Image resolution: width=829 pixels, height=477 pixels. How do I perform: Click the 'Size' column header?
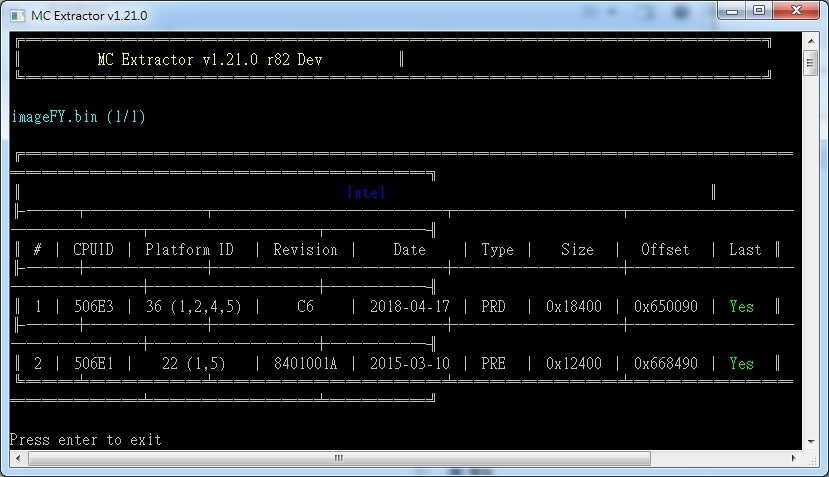577,249
